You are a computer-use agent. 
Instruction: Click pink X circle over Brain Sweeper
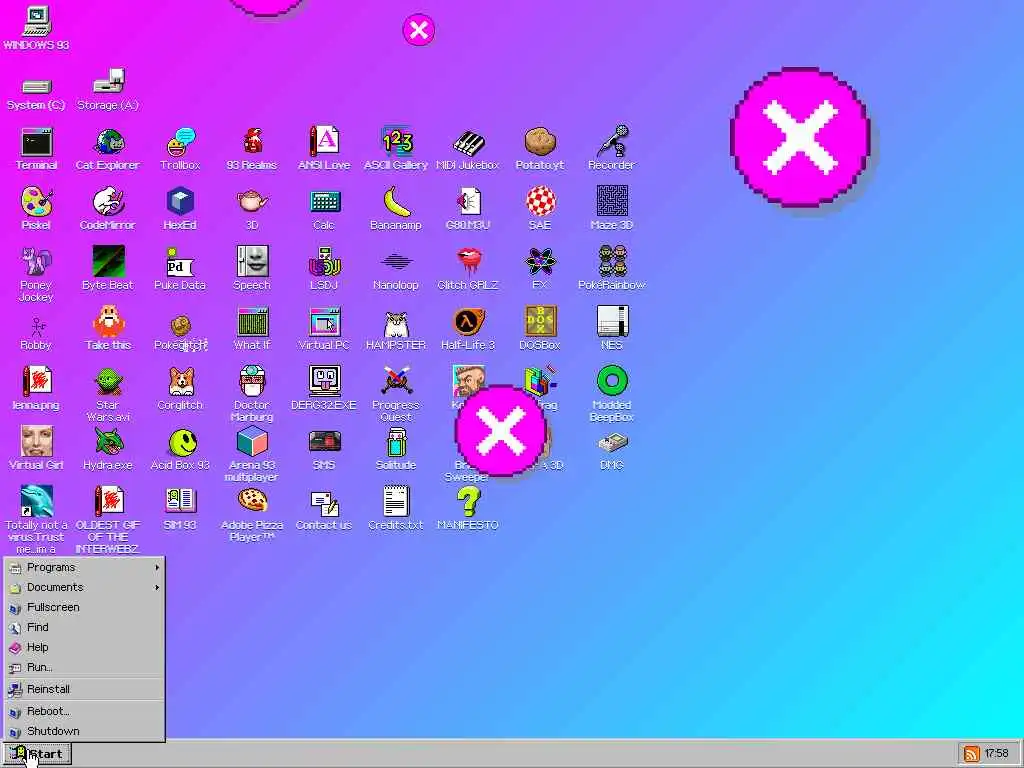coord(501,431)
